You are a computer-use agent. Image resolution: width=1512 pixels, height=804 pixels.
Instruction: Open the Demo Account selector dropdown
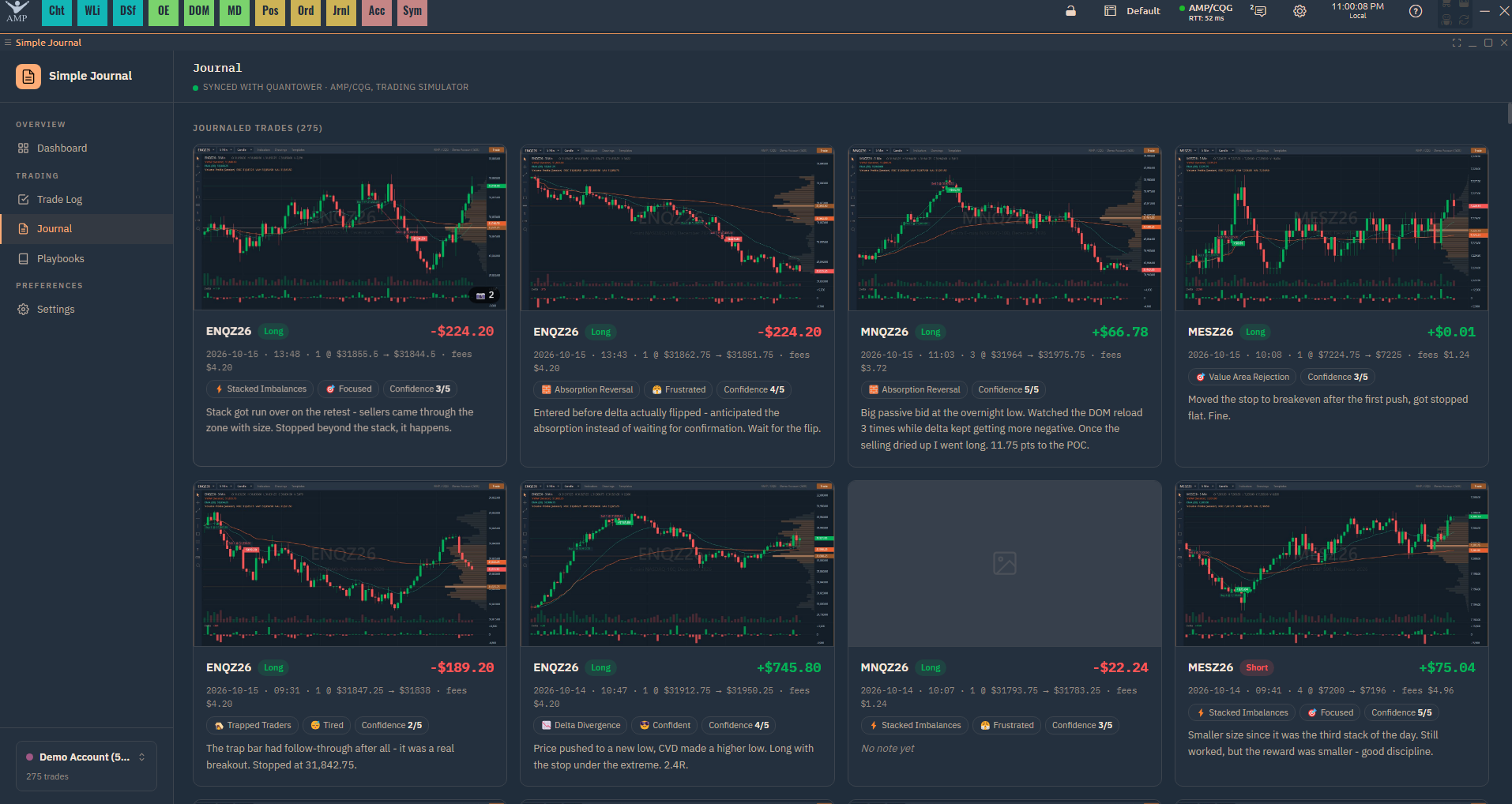click(86, 766)
